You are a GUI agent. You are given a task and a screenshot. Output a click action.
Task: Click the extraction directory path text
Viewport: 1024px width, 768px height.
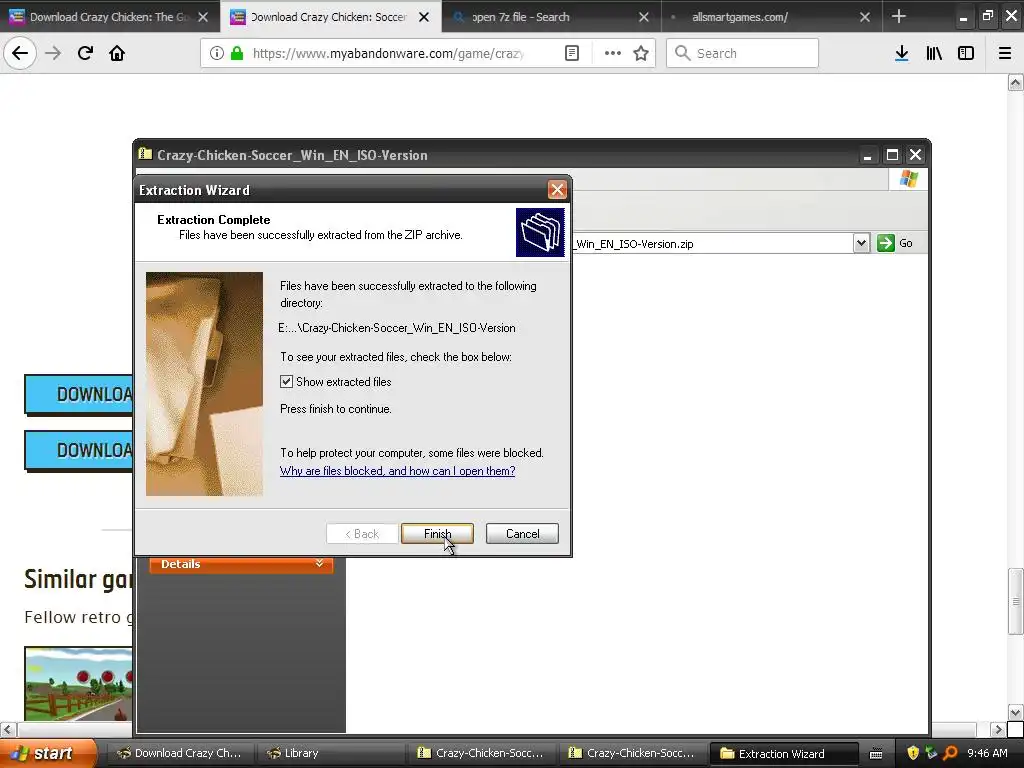click(397, 328)
